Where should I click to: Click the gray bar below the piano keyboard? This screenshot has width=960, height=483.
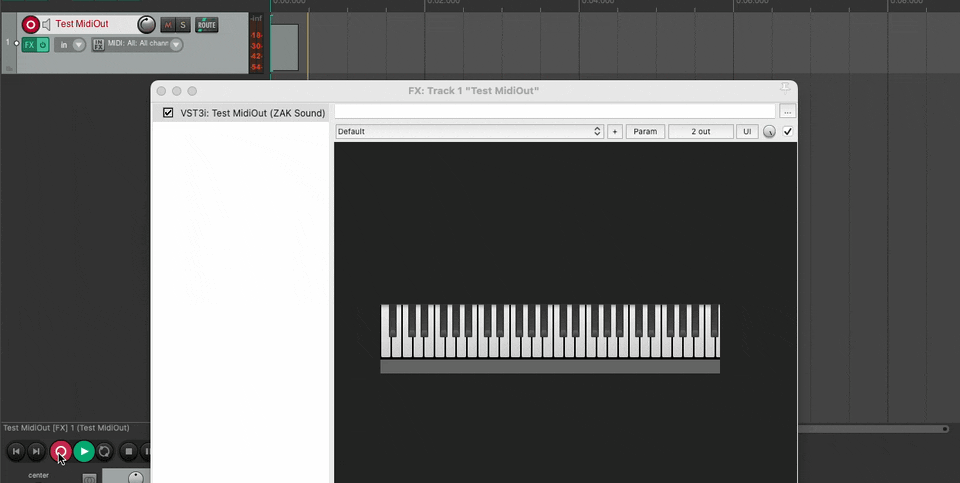550,366
